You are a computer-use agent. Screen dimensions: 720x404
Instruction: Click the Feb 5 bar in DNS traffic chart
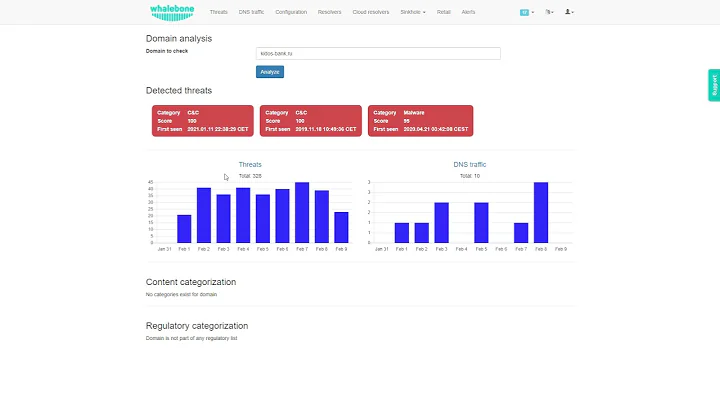(x=481, y=223)
